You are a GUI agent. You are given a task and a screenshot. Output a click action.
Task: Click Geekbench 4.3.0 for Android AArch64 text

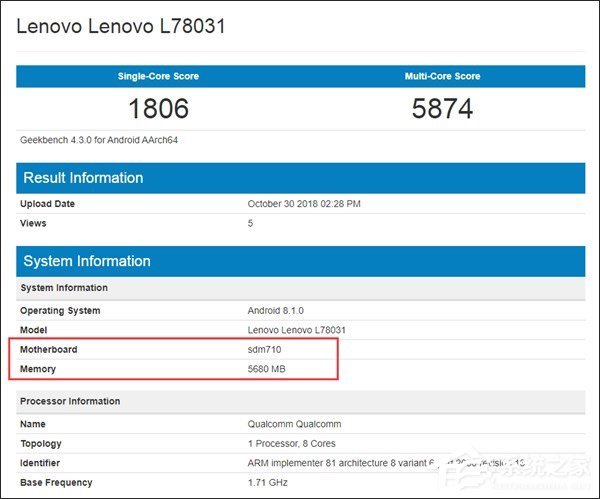pos(99,140)
